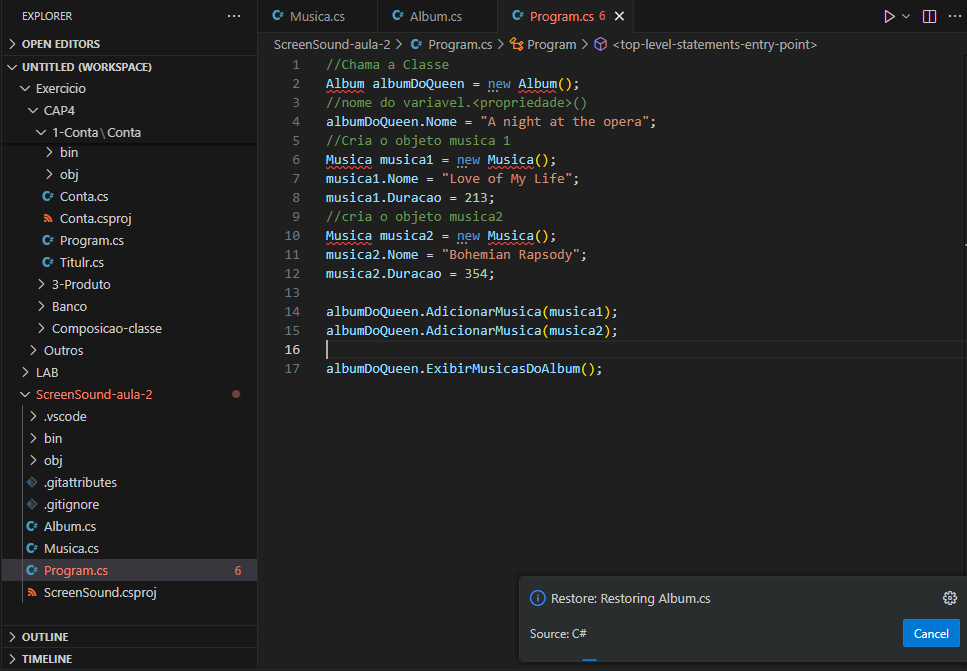Close the Program.cs editor tab
This screenshot has width=967, height=671.
[x=620, y=17]
